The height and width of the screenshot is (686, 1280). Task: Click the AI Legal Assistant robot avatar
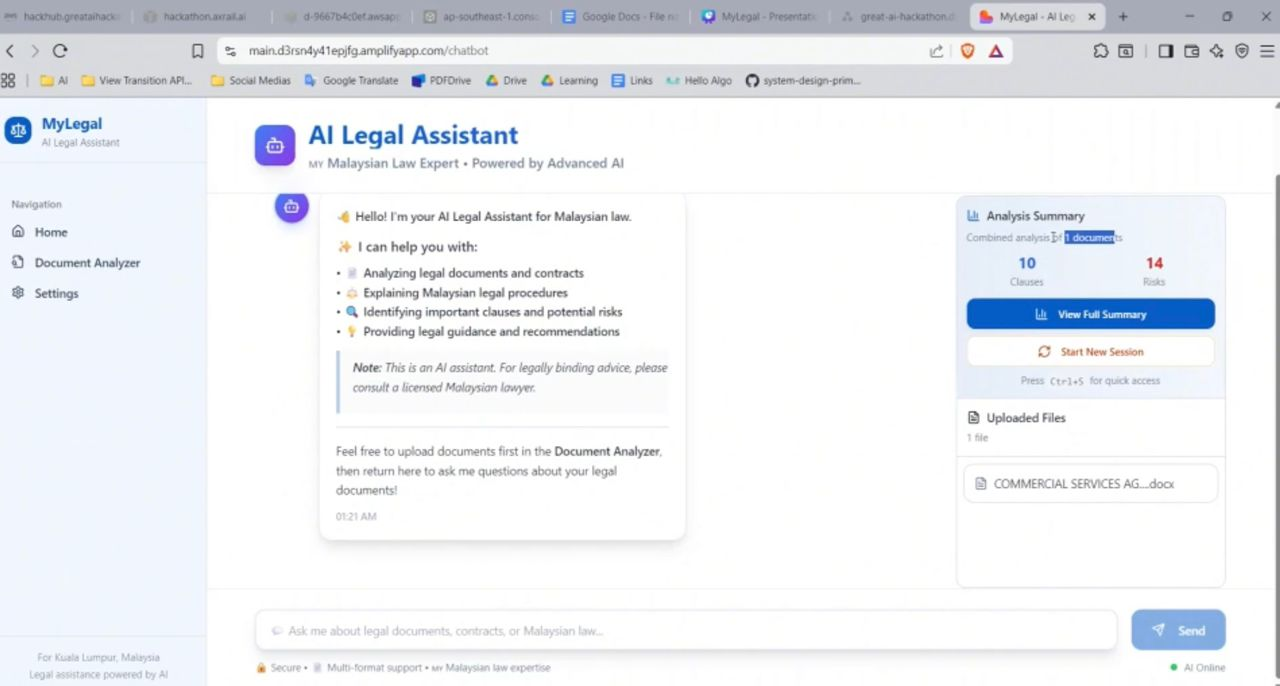tap(275, 144)
